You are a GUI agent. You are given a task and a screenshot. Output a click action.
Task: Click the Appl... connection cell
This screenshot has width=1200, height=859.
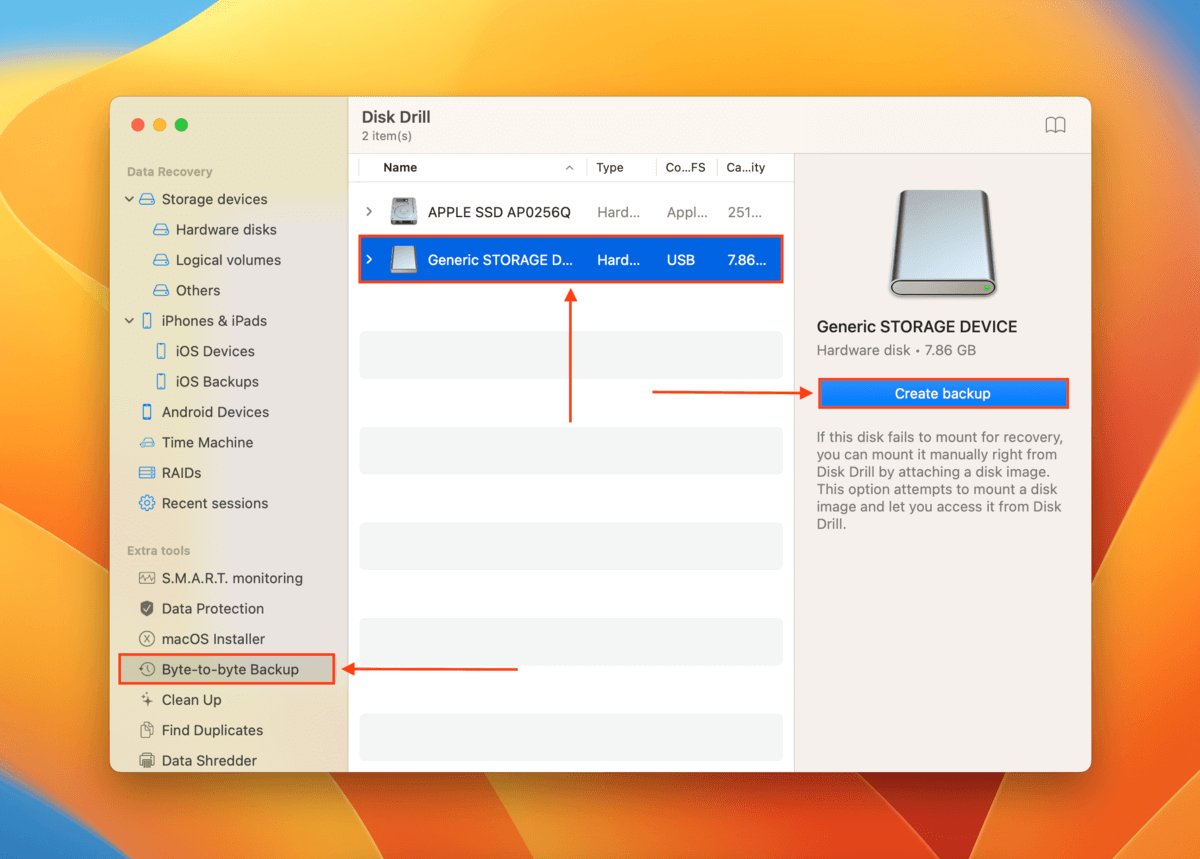[x=686, y=212]
